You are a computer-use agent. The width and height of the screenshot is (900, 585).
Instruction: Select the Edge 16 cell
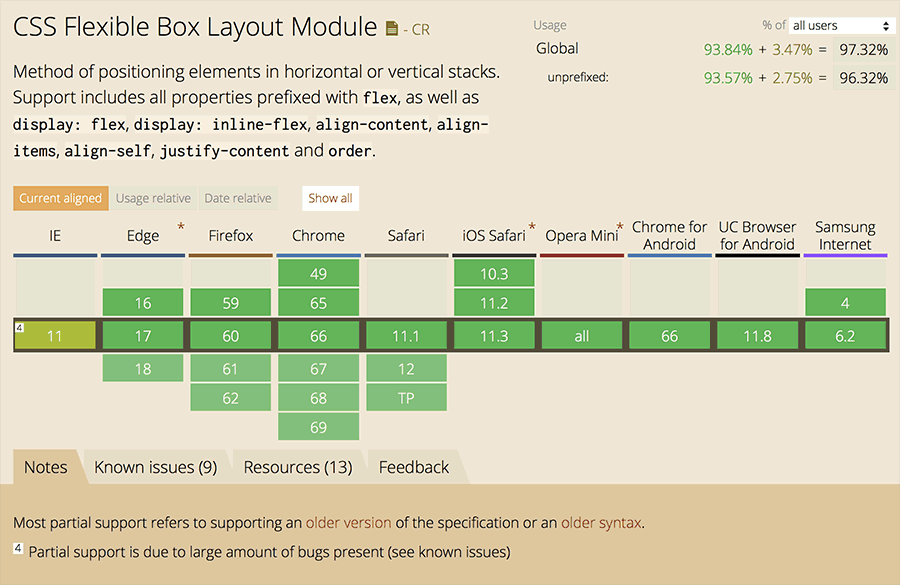(x=143, y=303)
